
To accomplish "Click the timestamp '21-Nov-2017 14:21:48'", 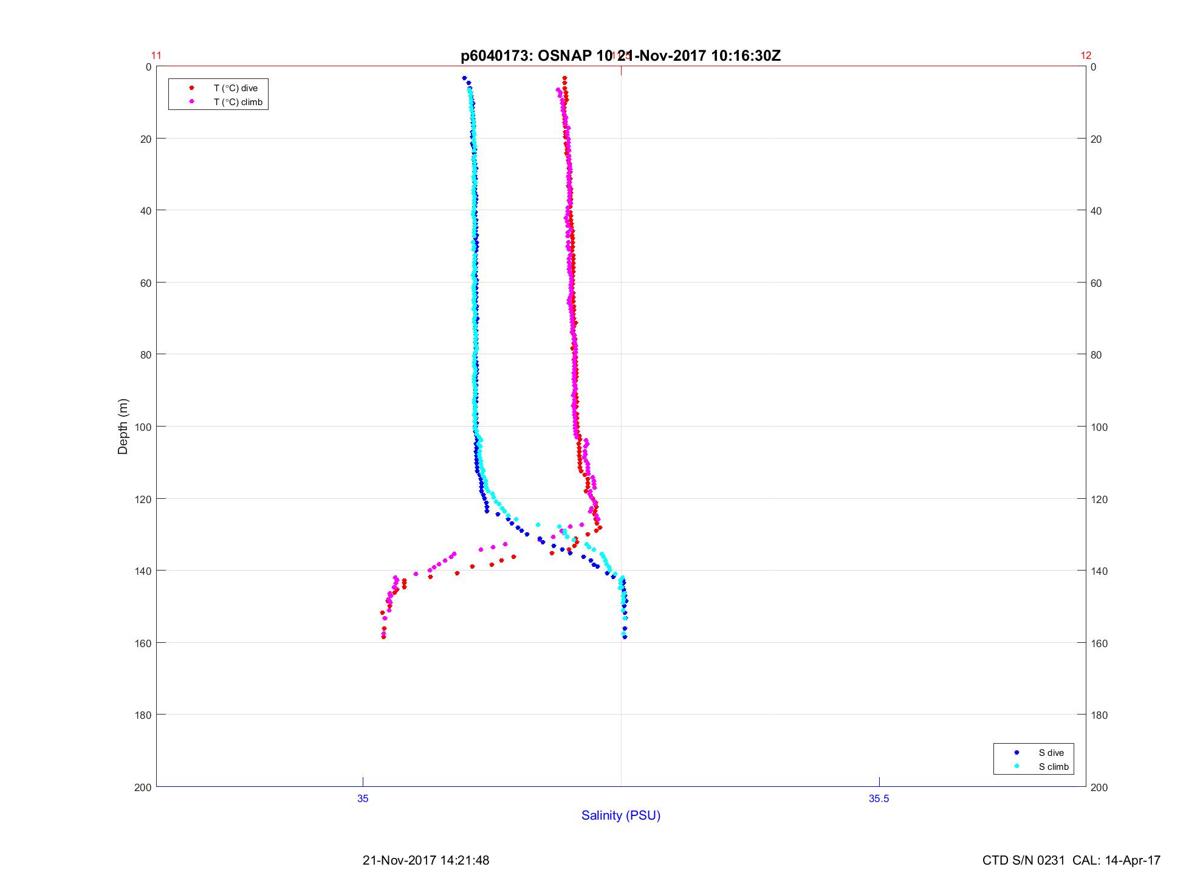I will point(426,860).
